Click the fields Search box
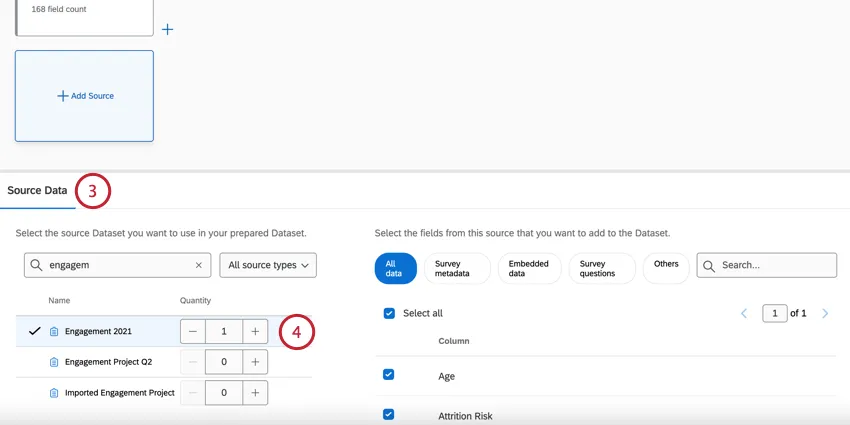The height and width of the screenshot is (425, 850). pos(767,265)
